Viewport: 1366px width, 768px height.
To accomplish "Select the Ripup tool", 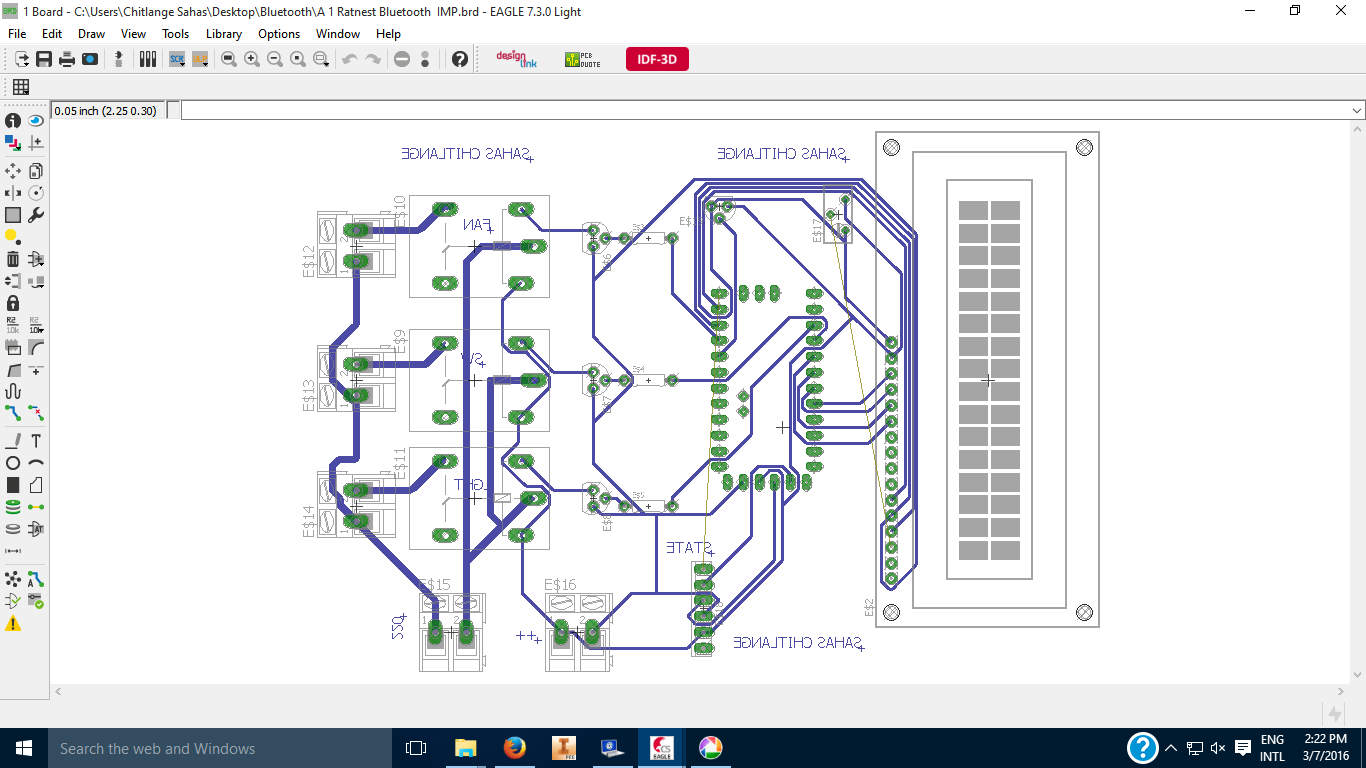I will tap(36, 412).
